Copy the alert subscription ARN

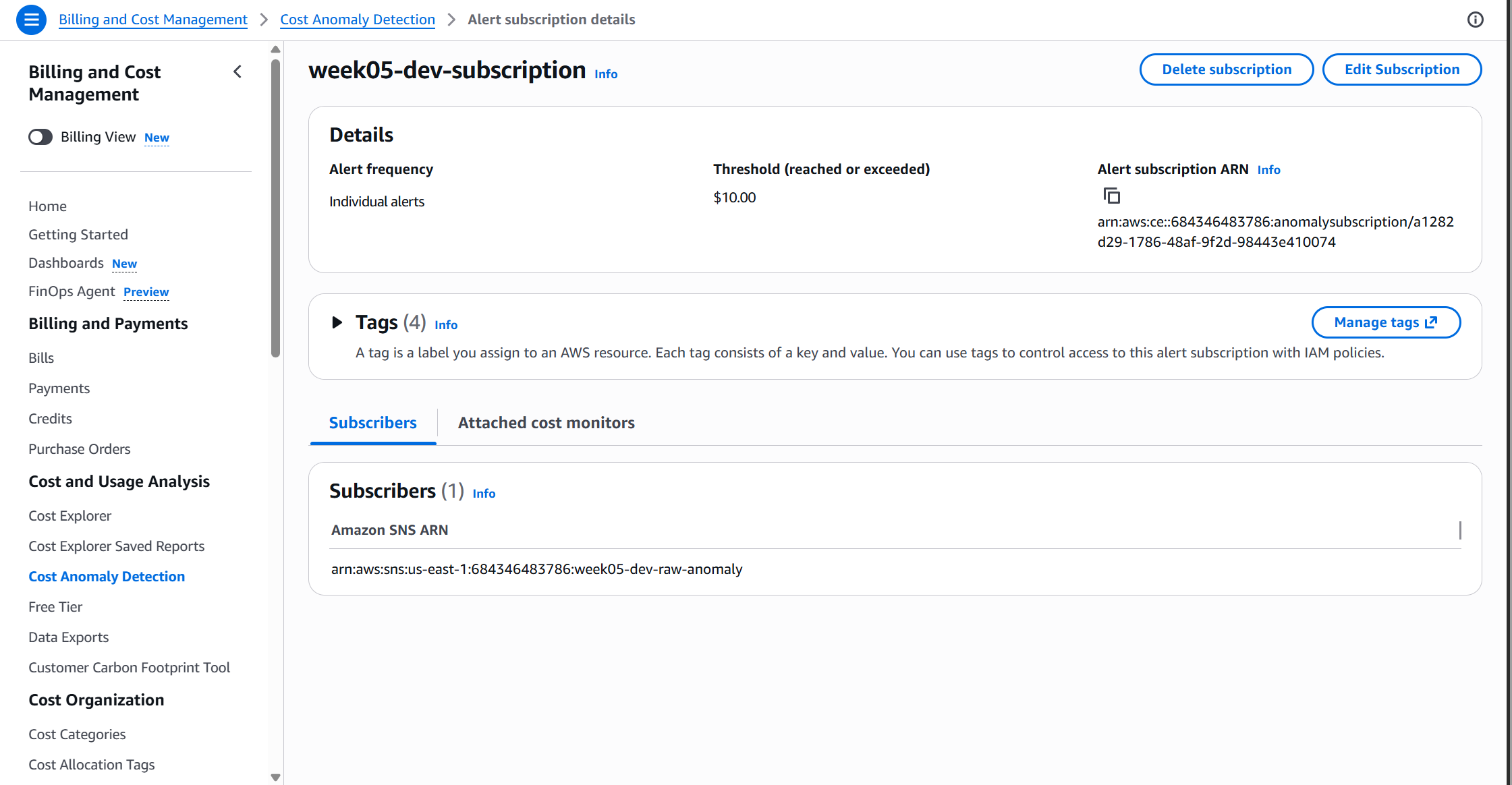pos(1111,196)
